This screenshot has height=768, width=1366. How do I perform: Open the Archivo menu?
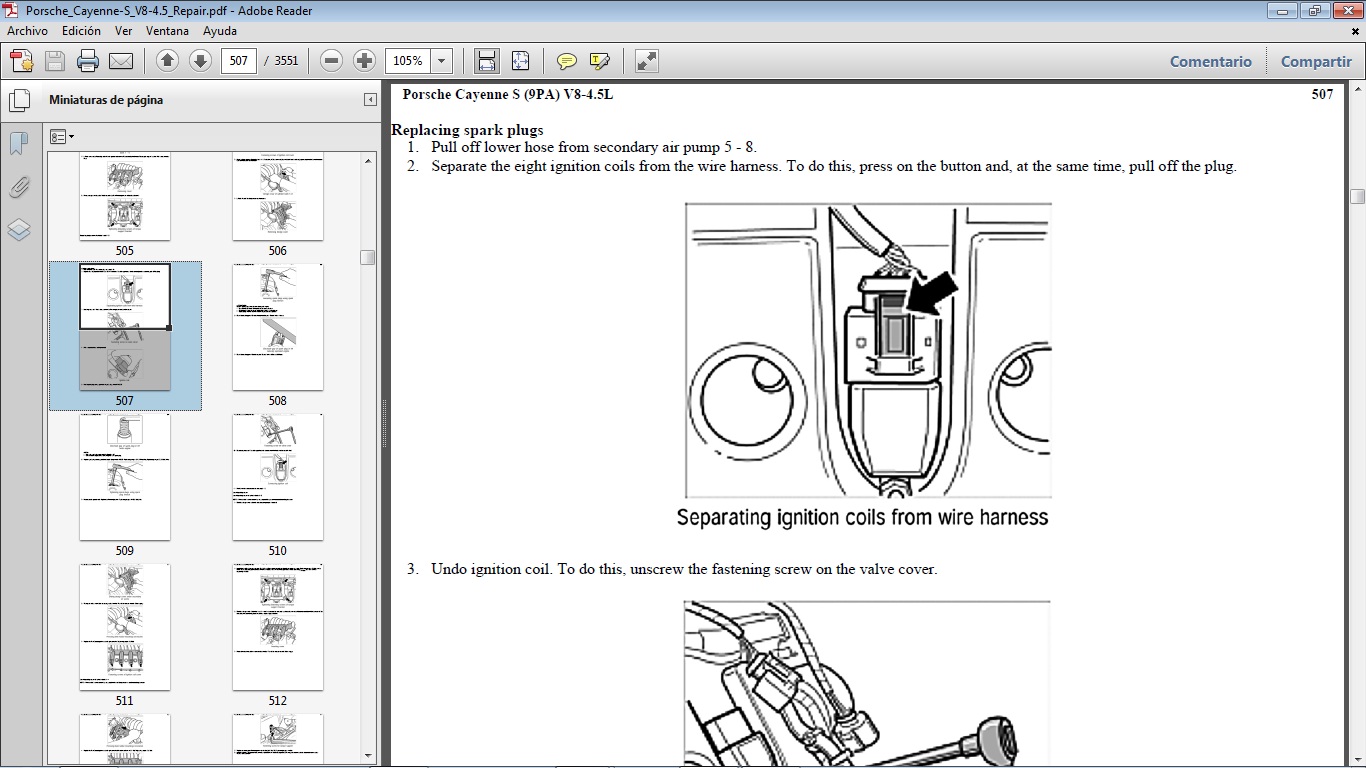tap(27, 31)
